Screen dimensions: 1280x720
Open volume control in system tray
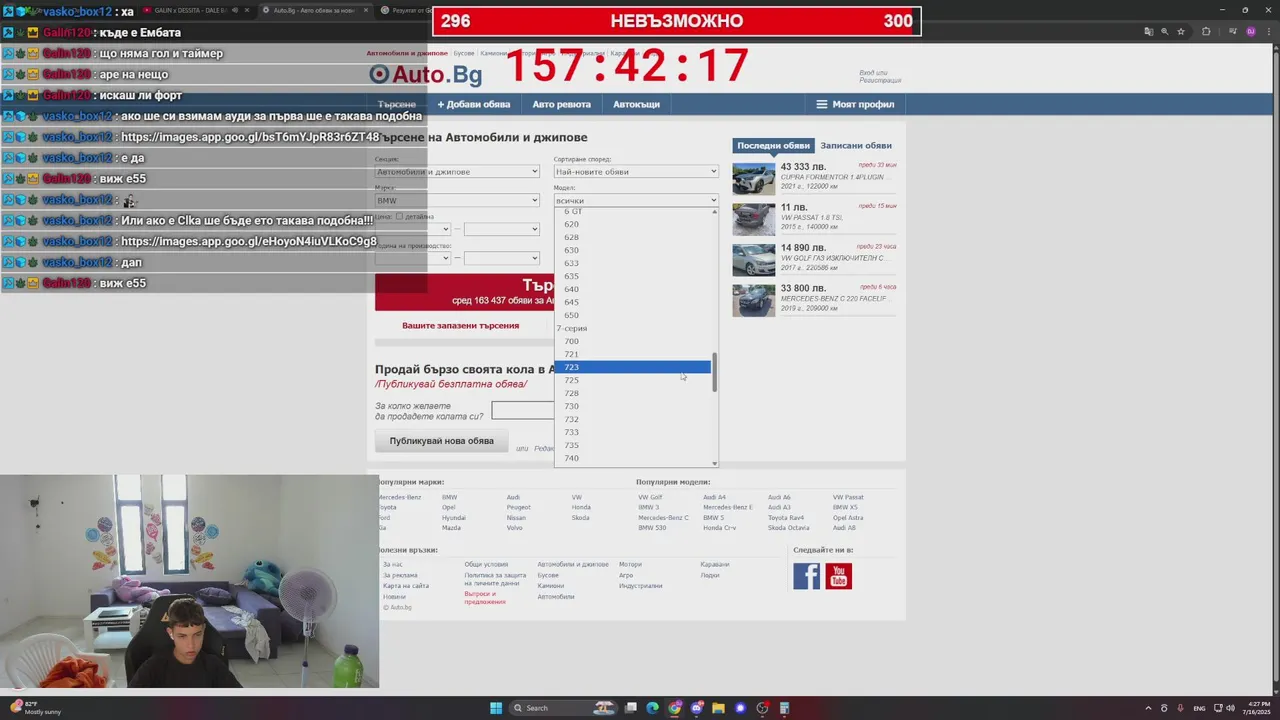[1230, 708]
